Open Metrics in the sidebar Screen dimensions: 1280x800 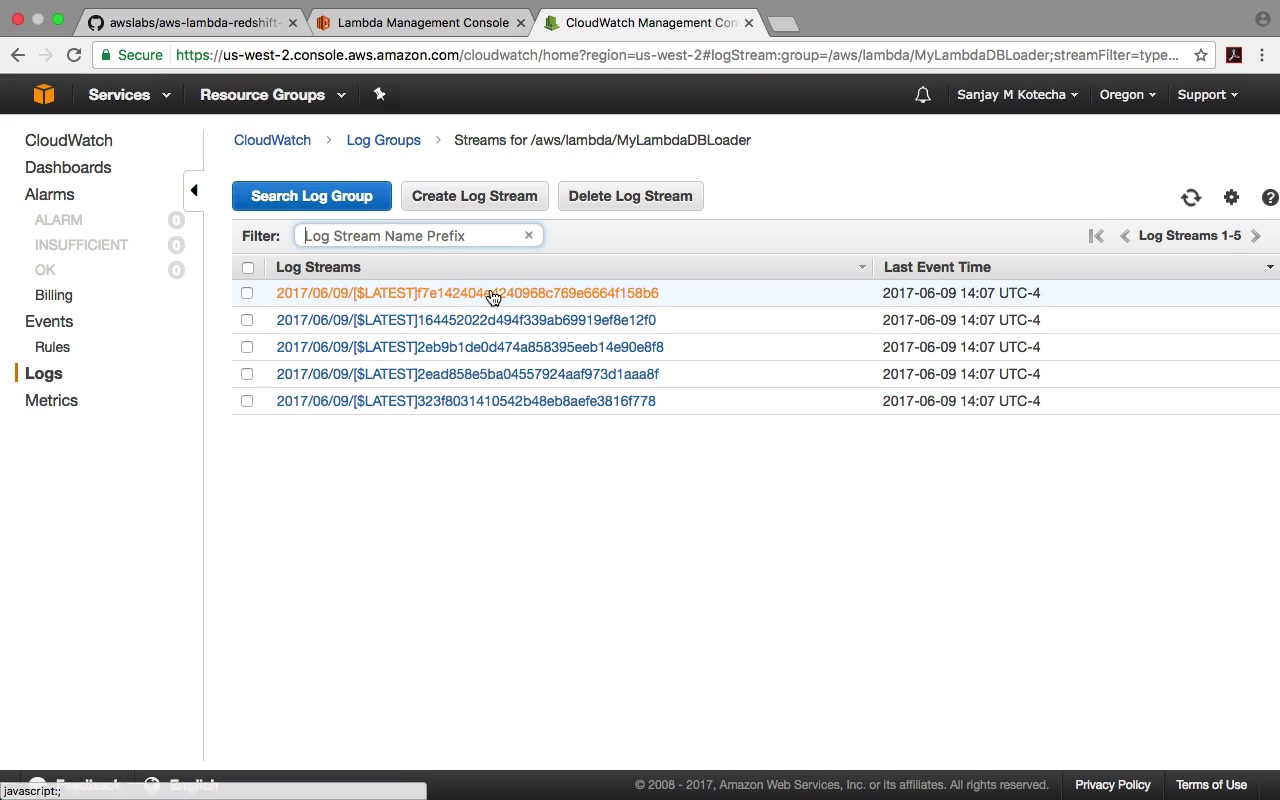click(x=51, y=400)
